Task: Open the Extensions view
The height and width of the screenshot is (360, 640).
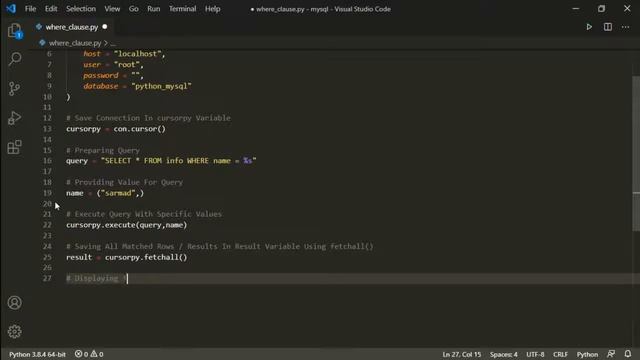Action: point(15,147)
